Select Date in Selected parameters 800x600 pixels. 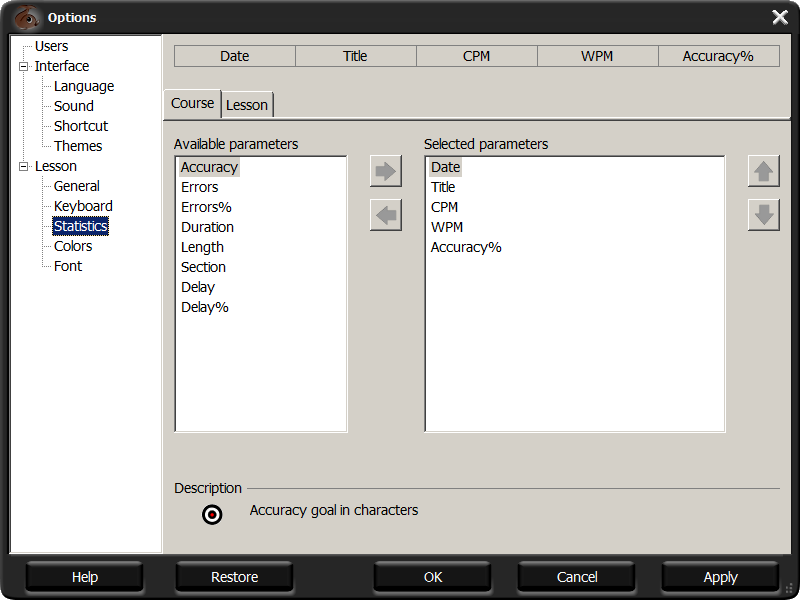445,167
